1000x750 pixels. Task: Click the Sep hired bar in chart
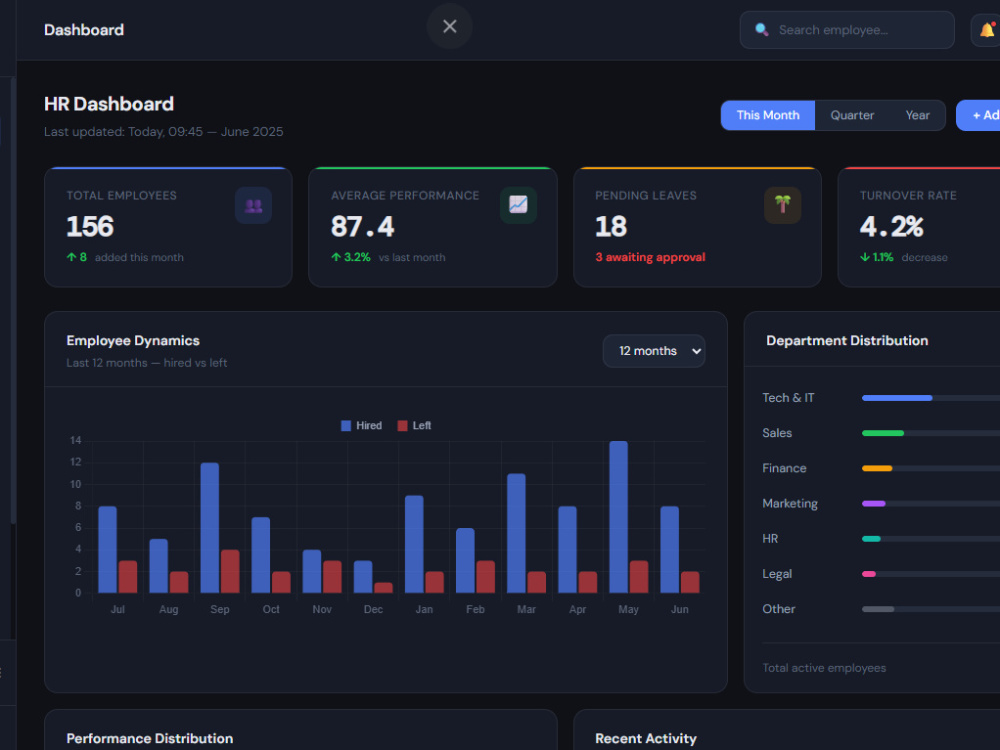point(210,528)
